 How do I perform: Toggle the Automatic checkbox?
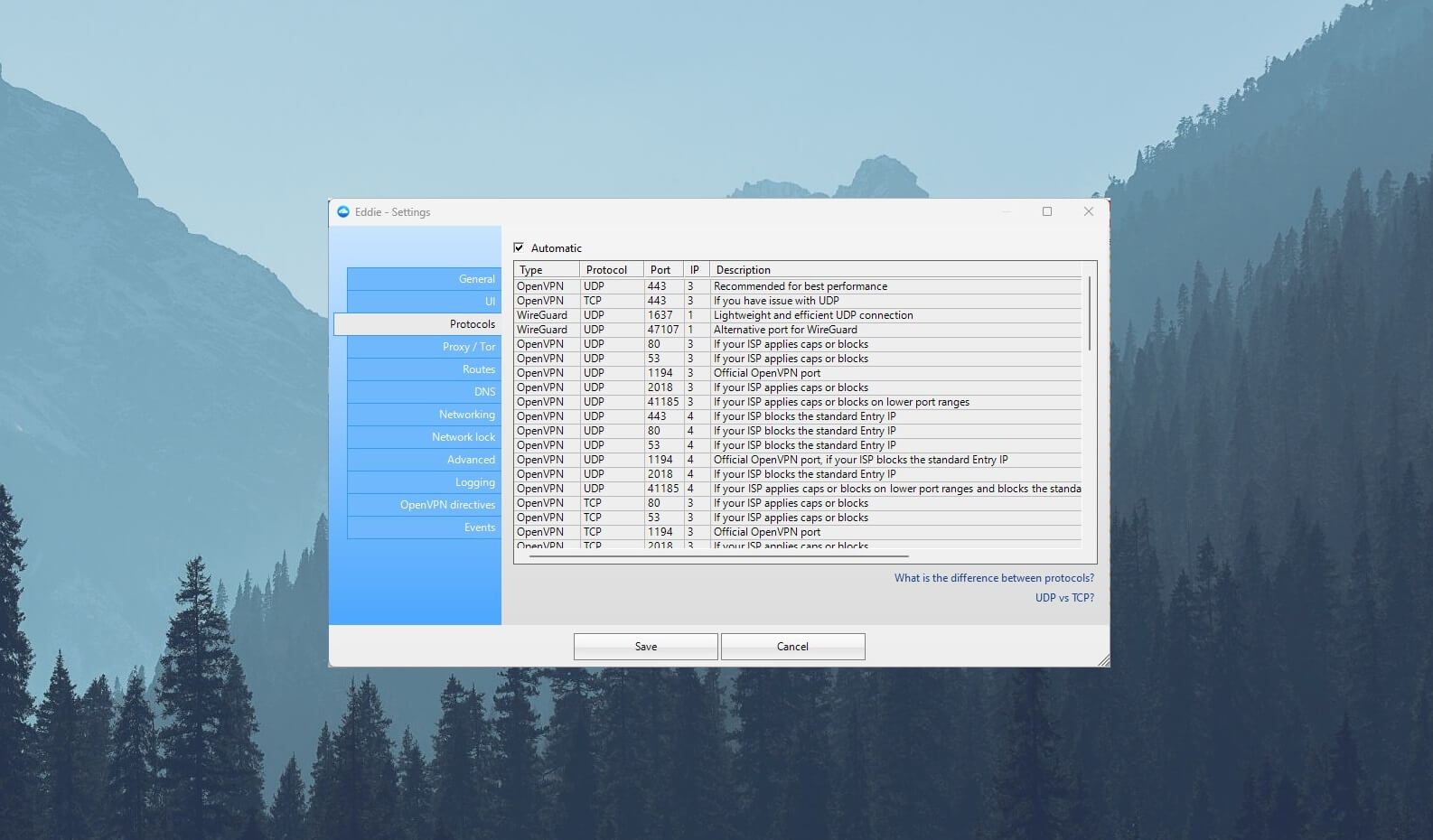pos(519,247)
